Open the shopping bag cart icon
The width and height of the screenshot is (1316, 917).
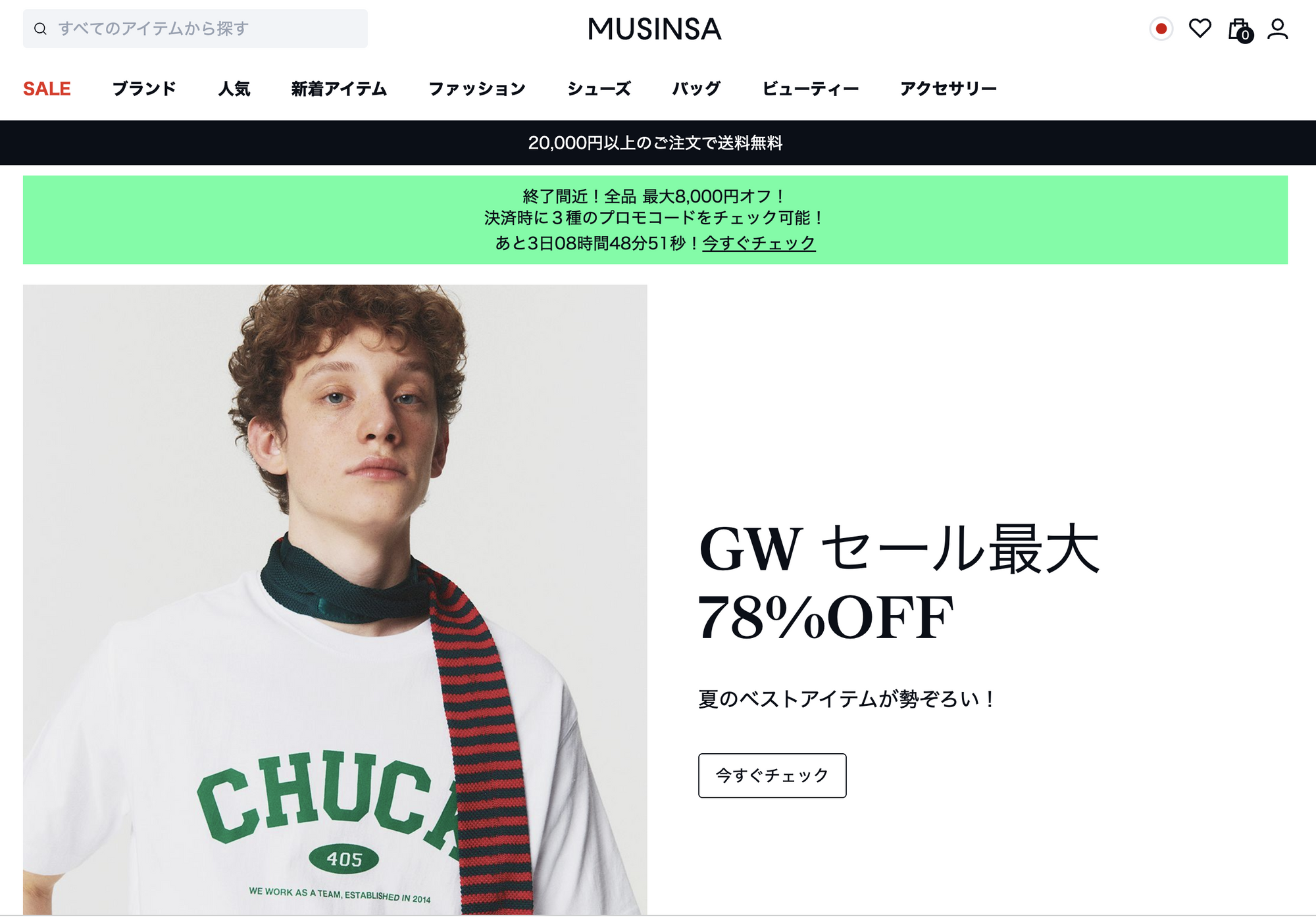[1239, 30]
